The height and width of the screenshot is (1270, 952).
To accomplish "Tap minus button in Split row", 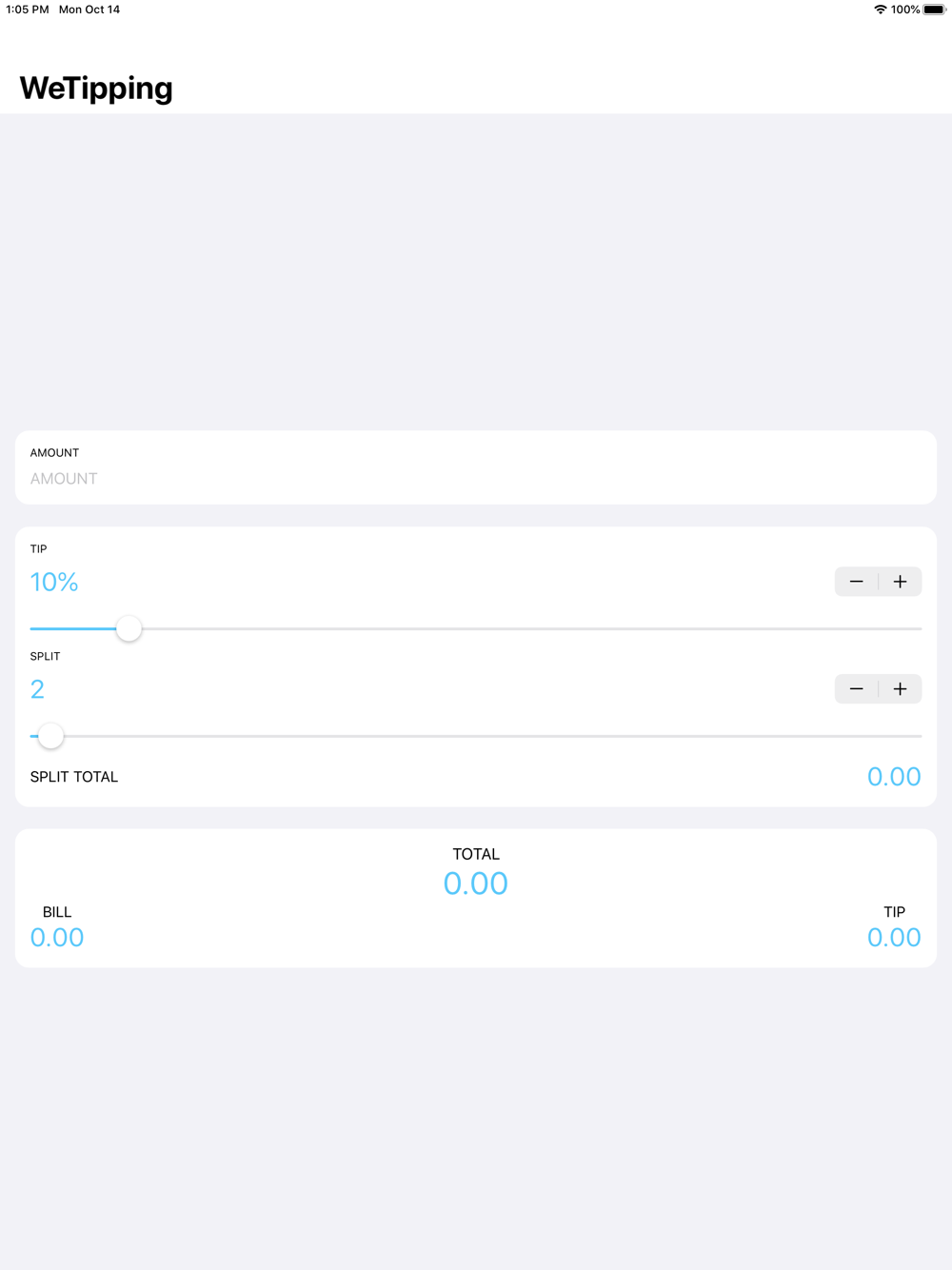I will coord(856,689).
